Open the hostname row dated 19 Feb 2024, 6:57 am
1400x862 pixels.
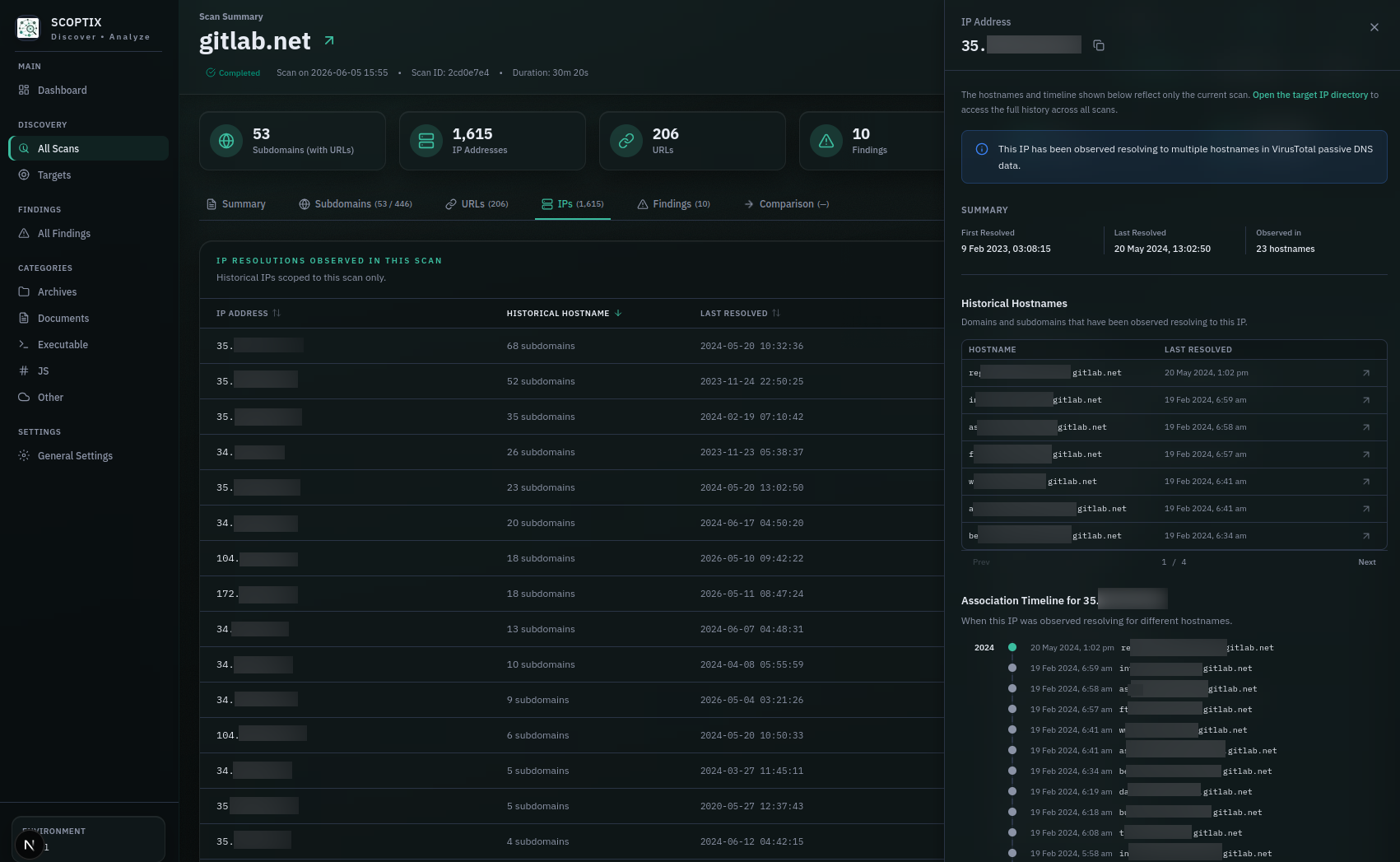[x=1174, y=454]
